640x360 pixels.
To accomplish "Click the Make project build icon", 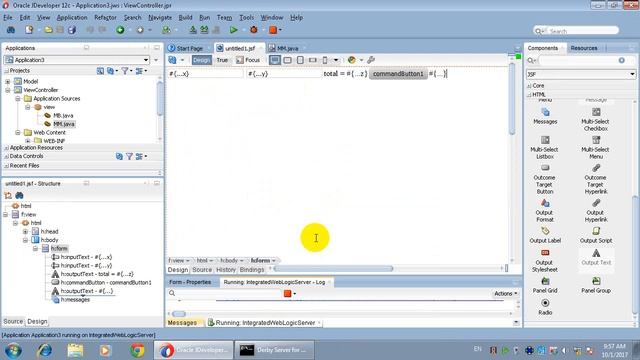I will (x=193, y=30).
